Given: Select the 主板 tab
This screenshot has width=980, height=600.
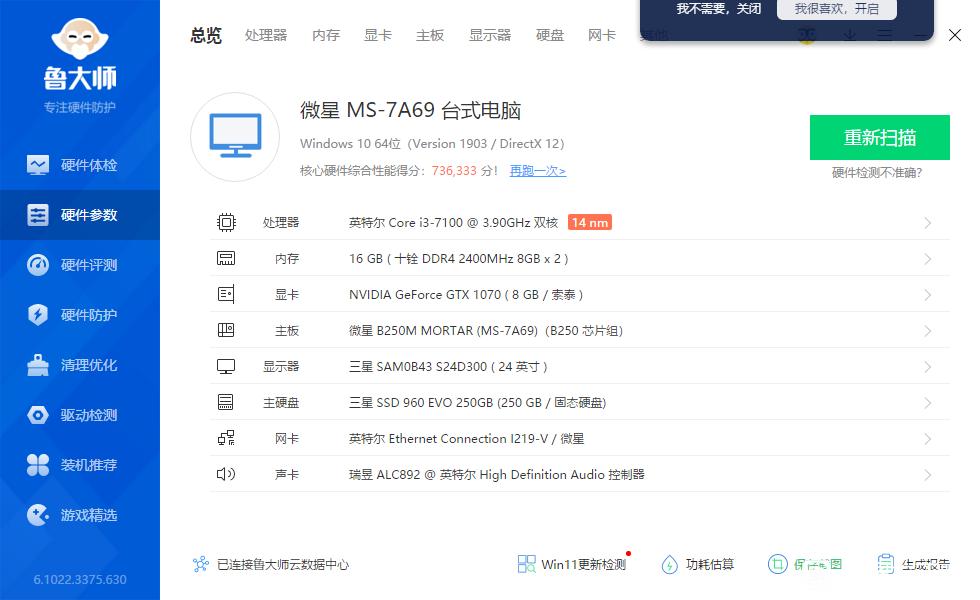Looking at the screenshot, I should [x=430, y=35].
